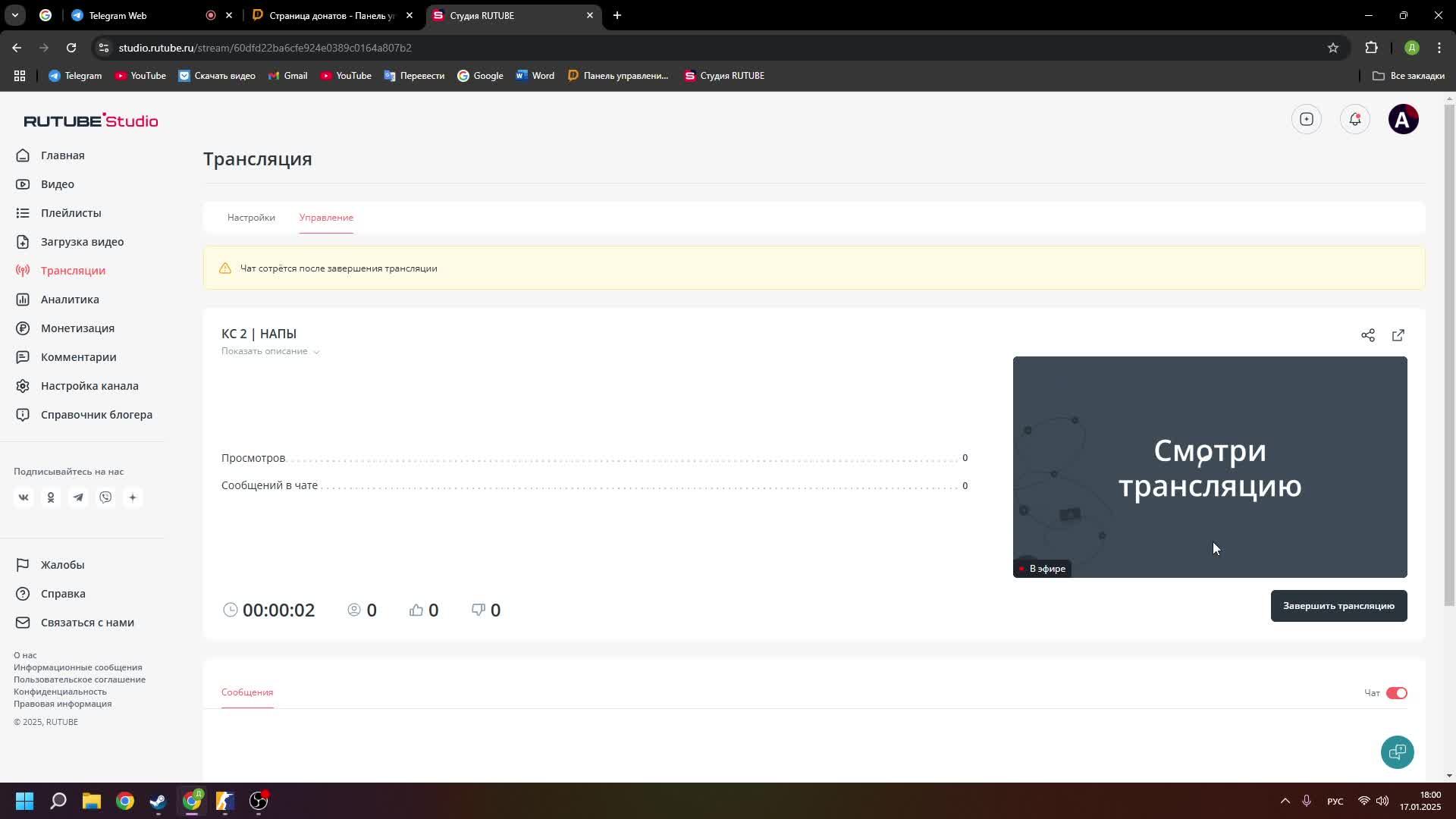
Task: Open Все закладки folder
Action: pyautogui.click(x=1409, y=76)
